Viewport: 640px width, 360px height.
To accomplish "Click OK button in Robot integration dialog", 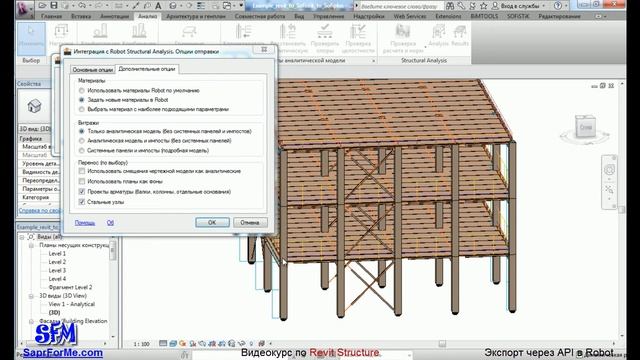I will point(212,222).
